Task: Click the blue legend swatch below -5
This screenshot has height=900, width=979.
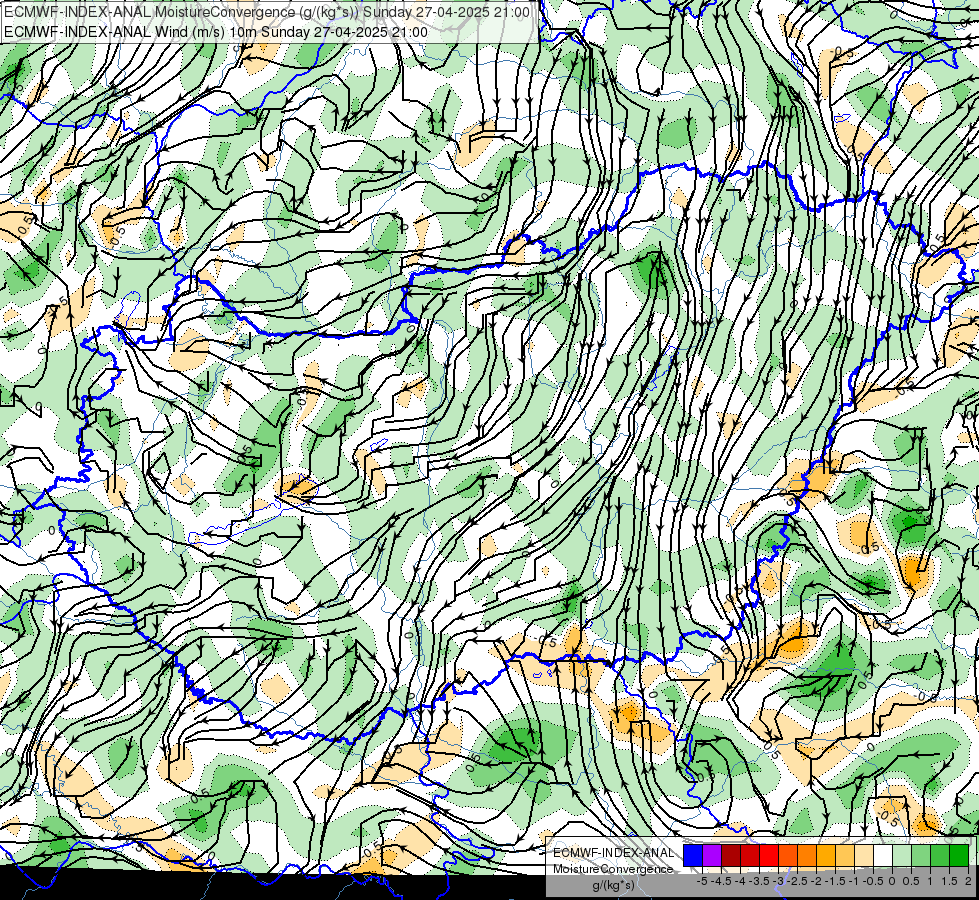Action: pyautogui.click(x=693, y=856)
